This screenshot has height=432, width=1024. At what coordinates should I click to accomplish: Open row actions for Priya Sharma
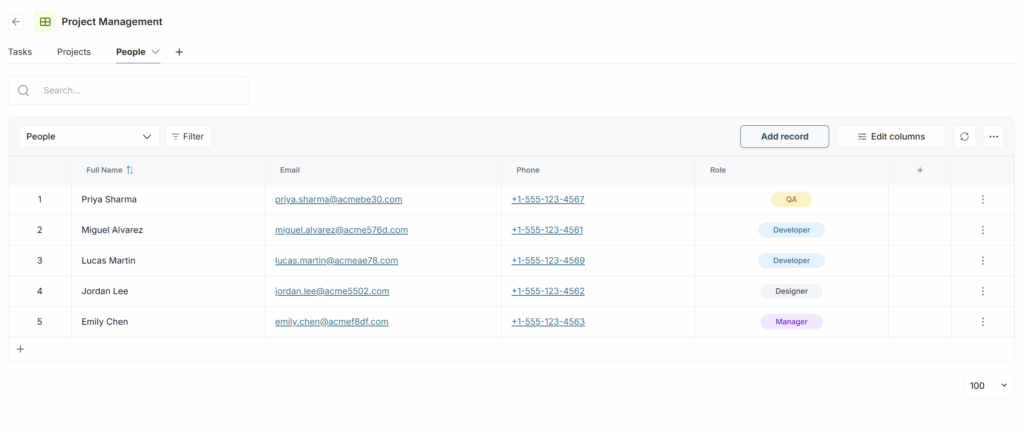[x=982, y=199]
